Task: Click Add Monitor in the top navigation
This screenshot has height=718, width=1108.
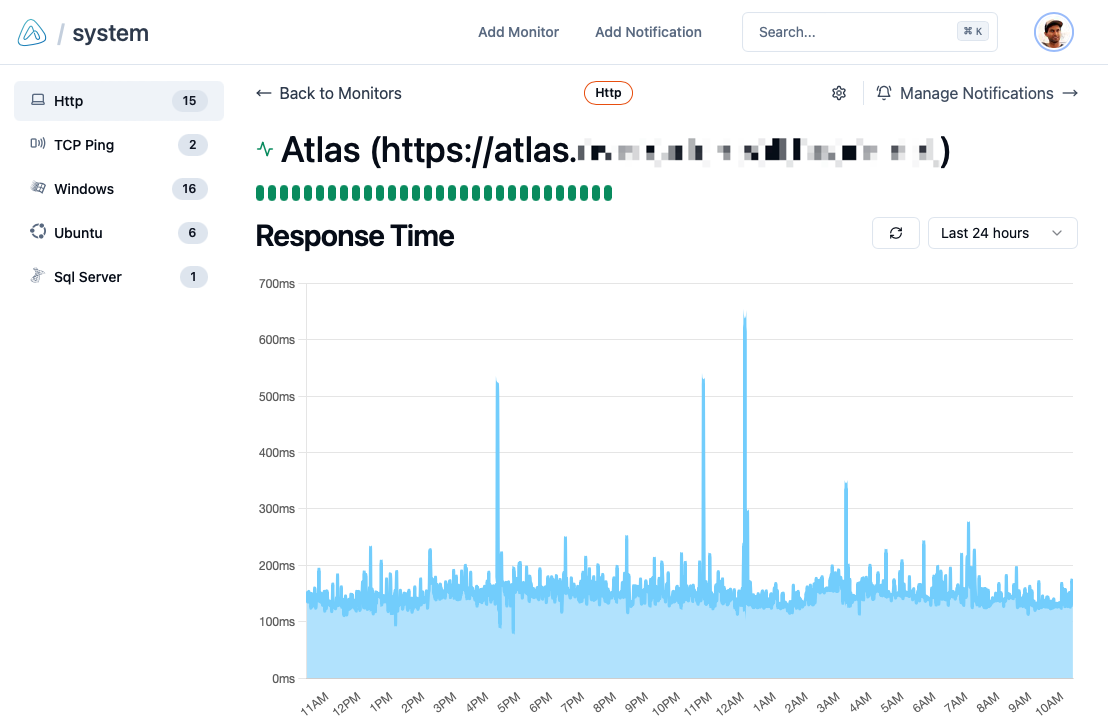Action: click(x=518, y=31)
